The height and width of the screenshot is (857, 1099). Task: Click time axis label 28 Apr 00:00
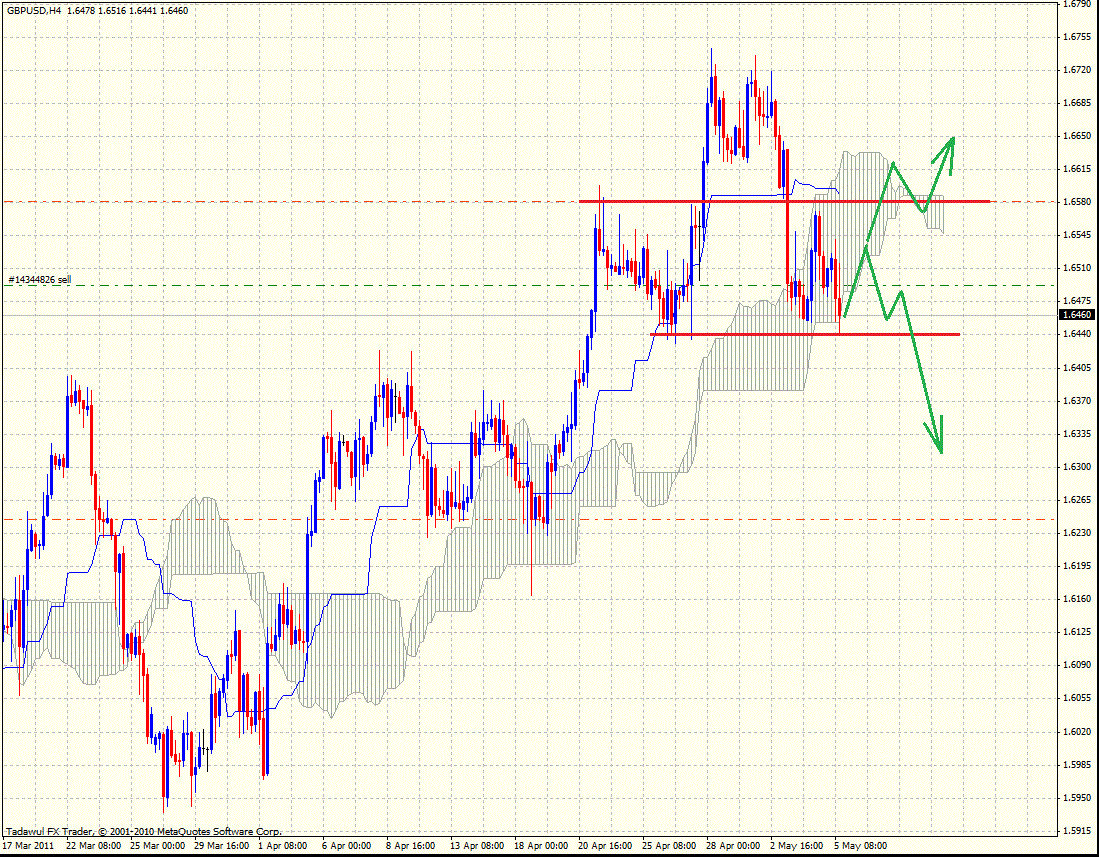(x=732, y=846)
